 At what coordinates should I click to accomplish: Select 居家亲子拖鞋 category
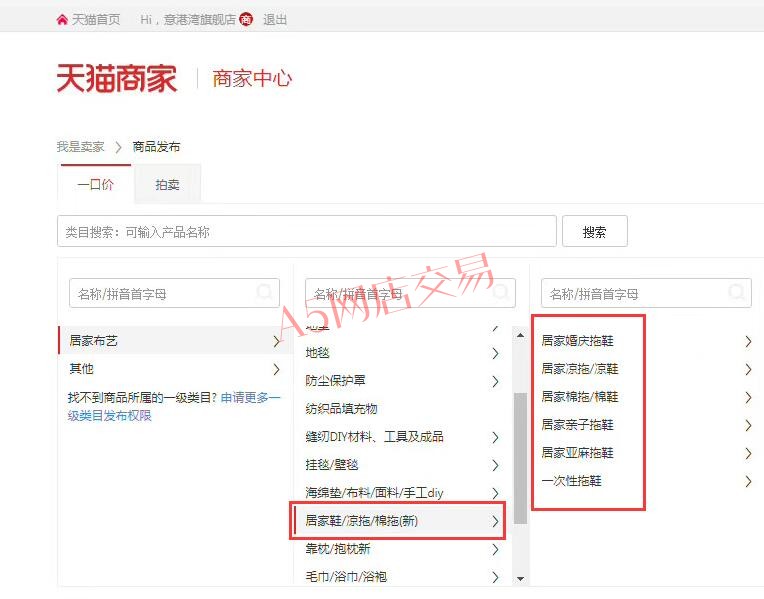(x=577, y=425)
